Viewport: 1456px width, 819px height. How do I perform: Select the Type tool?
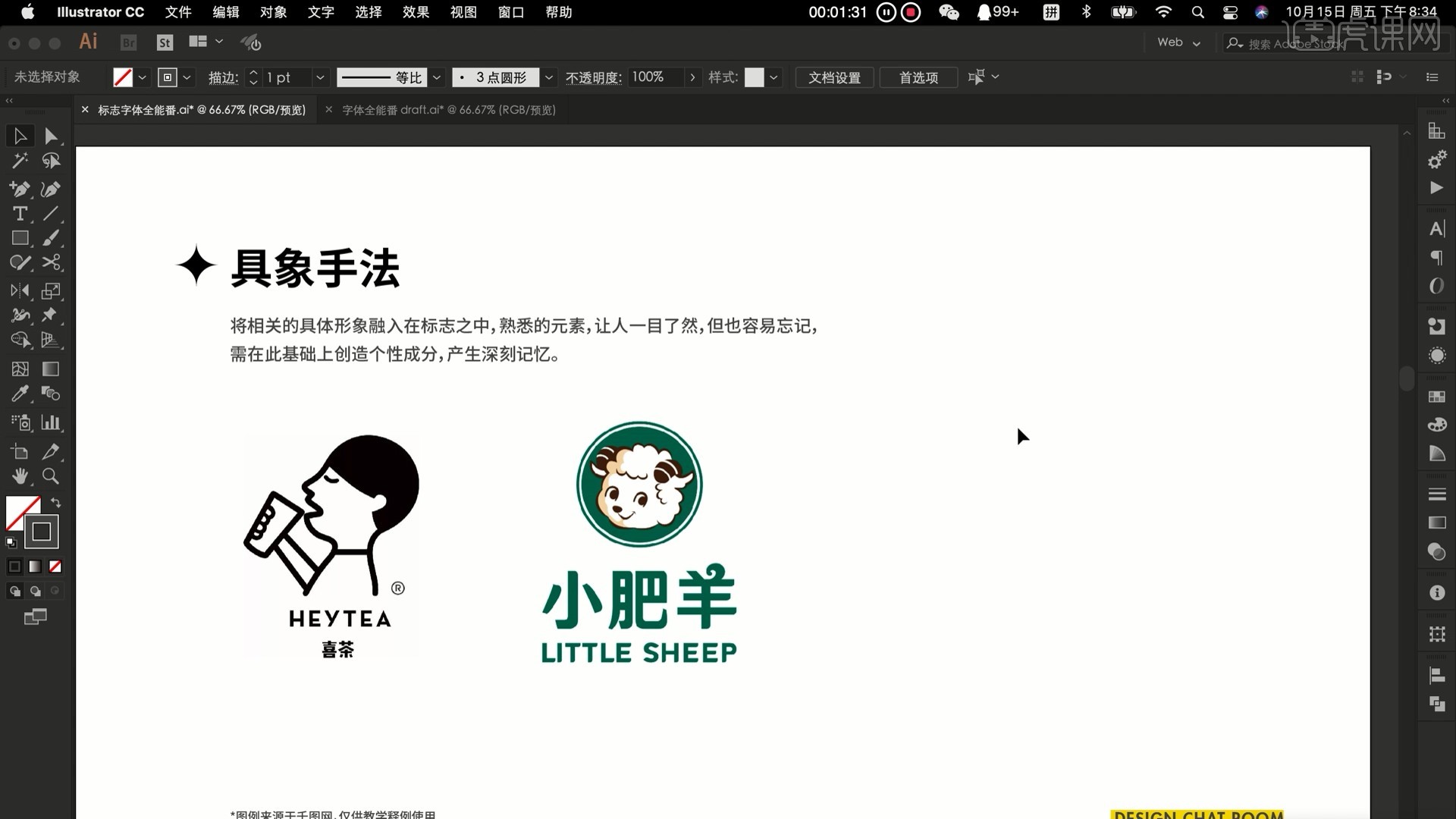20,214
